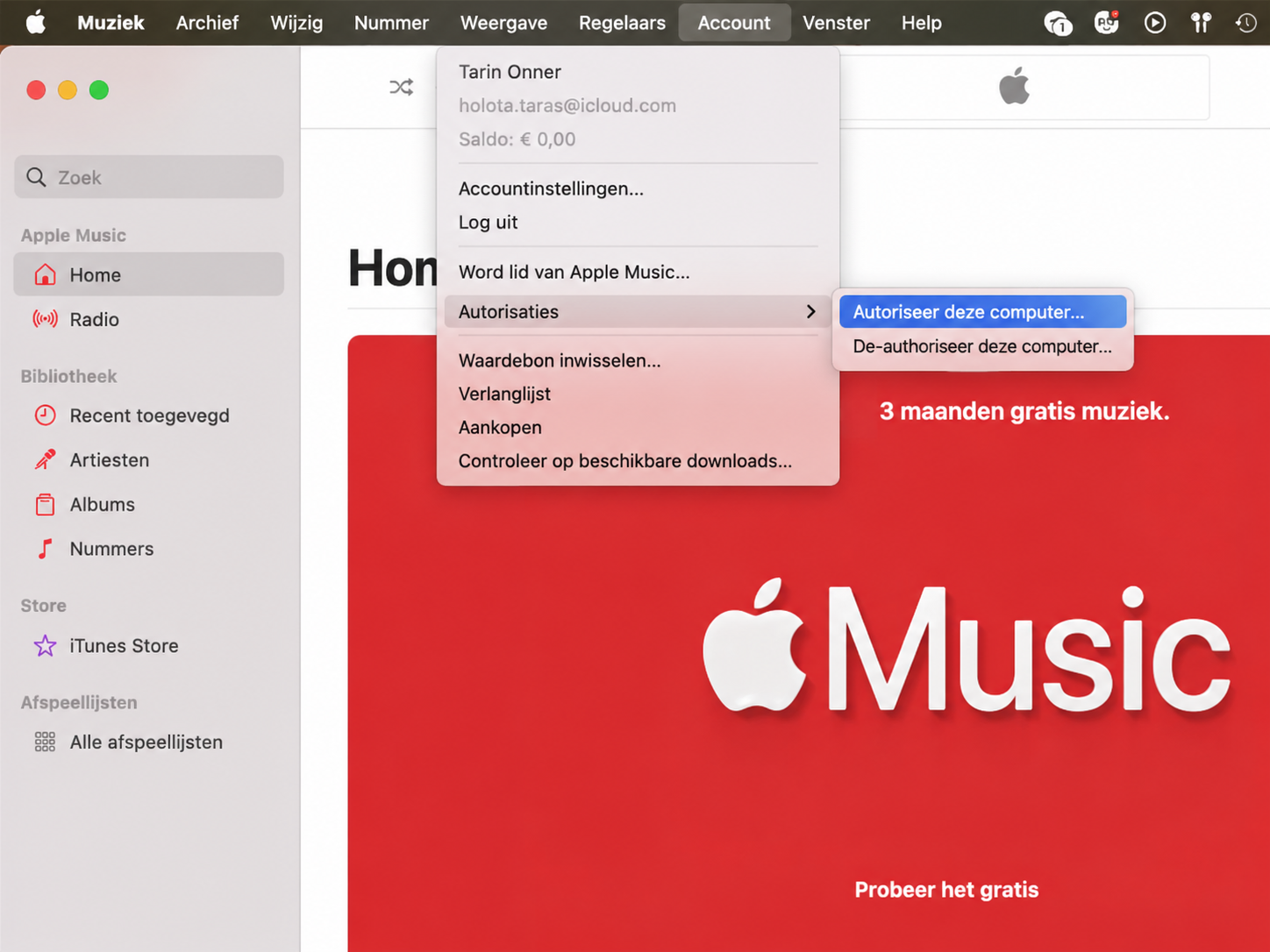The height and width of the screenshot is (952, 1270).
Task: Click the microphone icon beside Artiesten
Action: [x=45, y=459]
